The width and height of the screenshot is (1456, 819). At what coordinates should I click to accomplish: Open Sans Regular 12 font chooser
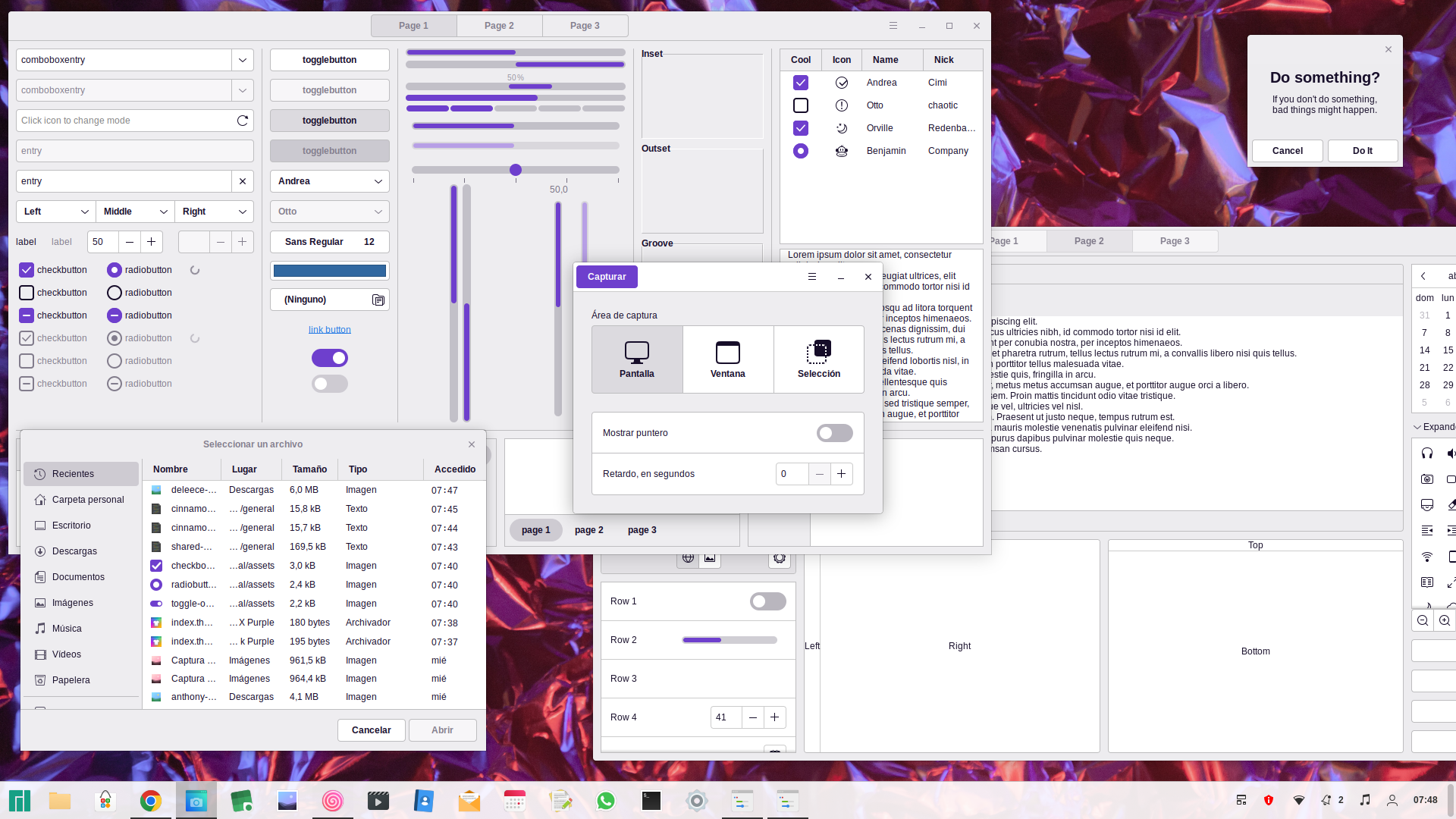330,242
